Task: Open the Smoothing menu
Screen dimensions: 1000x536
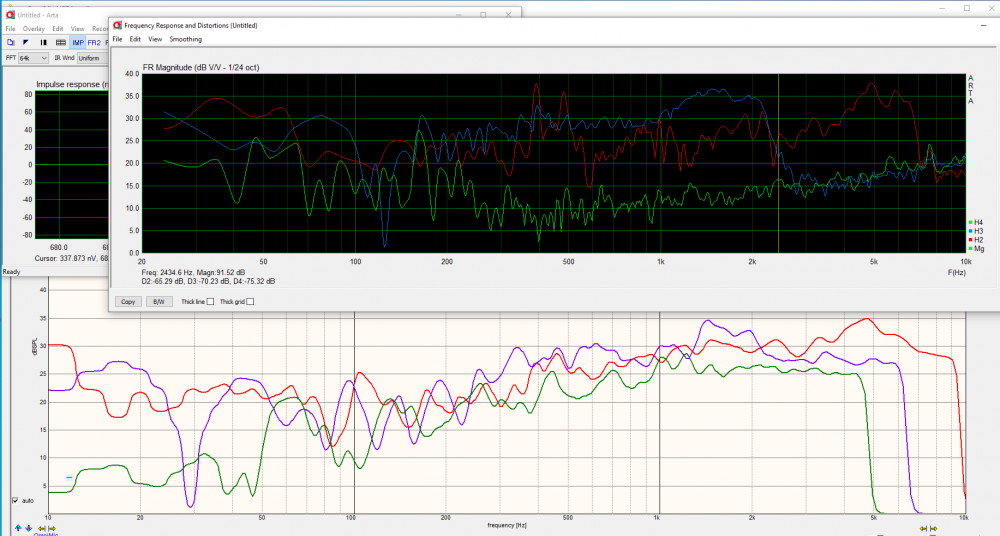Action: click(185, 39)
